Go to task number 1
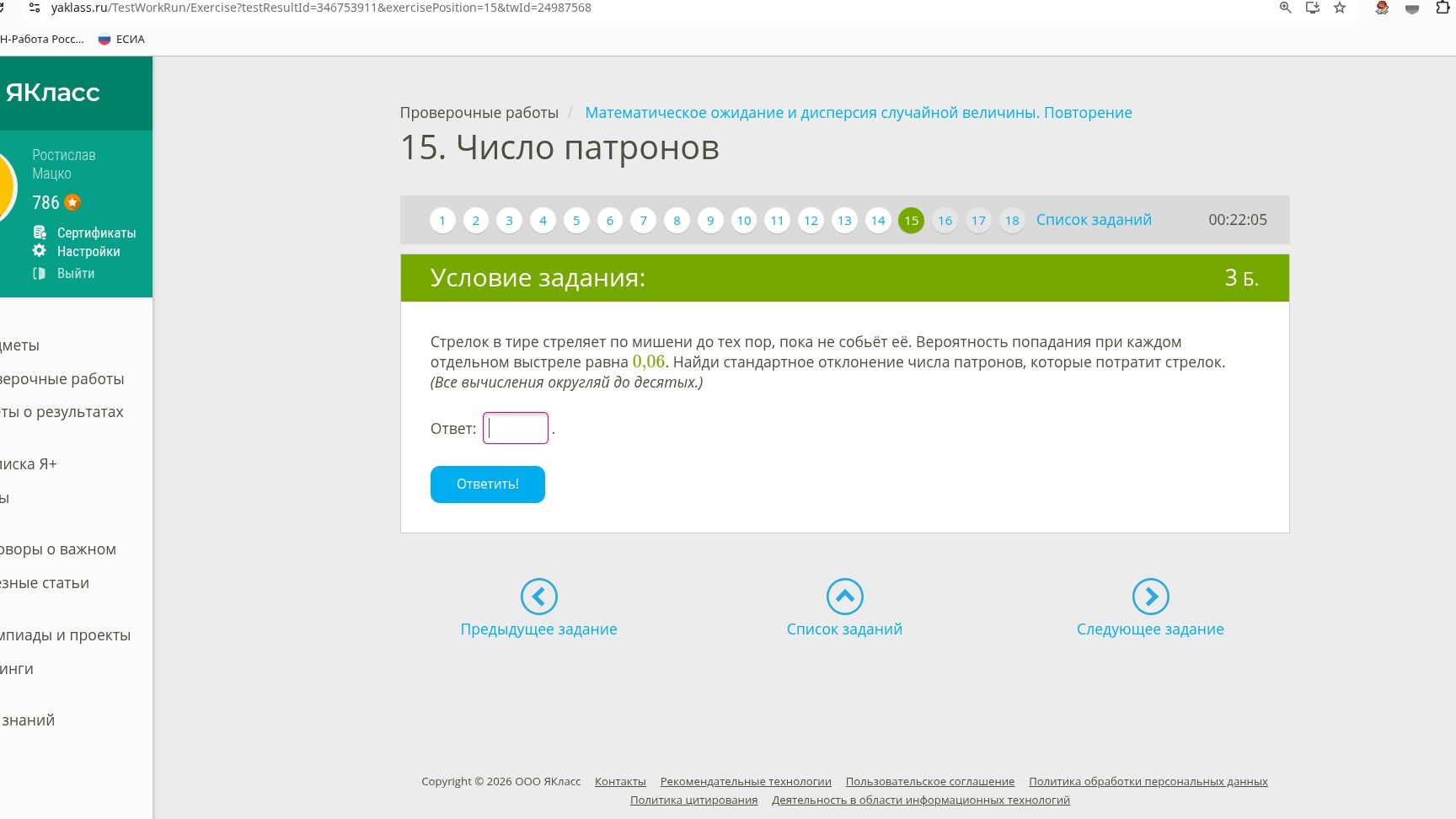1456x819 pixels. pyautogui.click(x=442, y=221)
